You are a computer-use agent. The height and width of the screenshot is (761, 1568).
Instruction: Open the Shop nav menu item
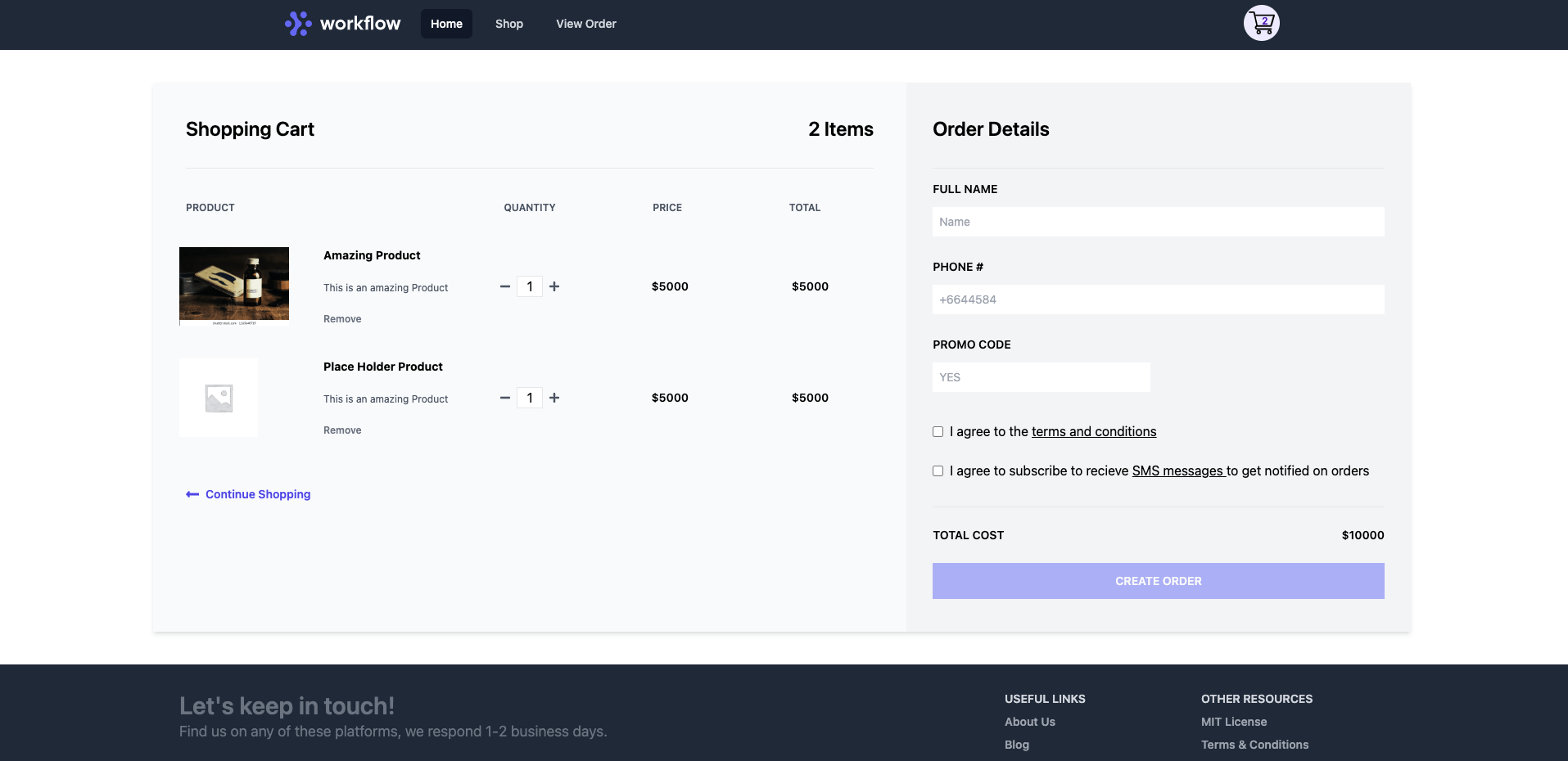(508, 24)
